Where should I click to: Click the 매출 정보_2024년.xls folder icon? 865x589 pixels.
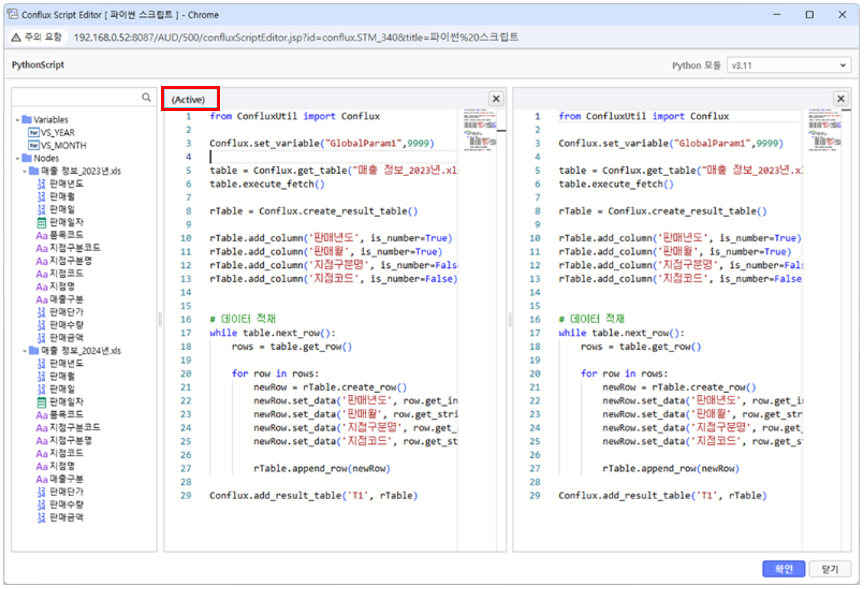click(33, 351)
